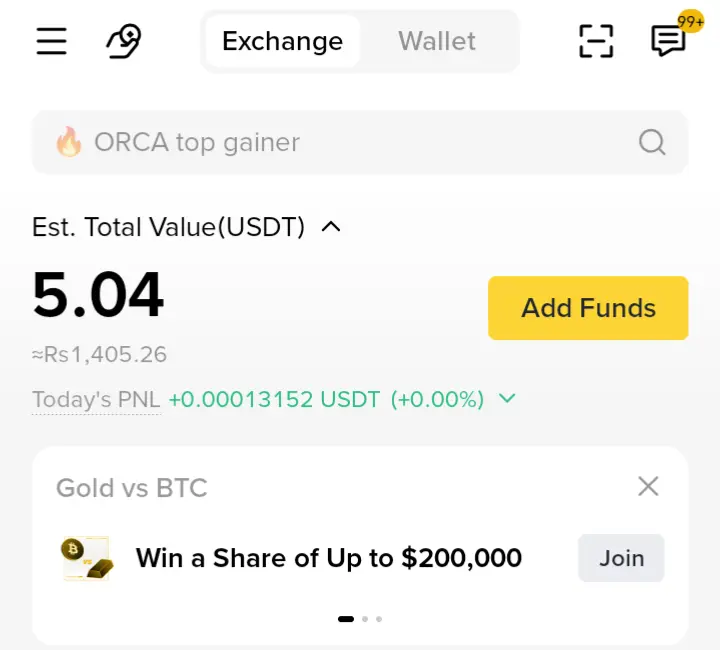The height and width of the screenshot is (650, 720).
Task: Open the Today's PNL link
Action: (96, 400)
